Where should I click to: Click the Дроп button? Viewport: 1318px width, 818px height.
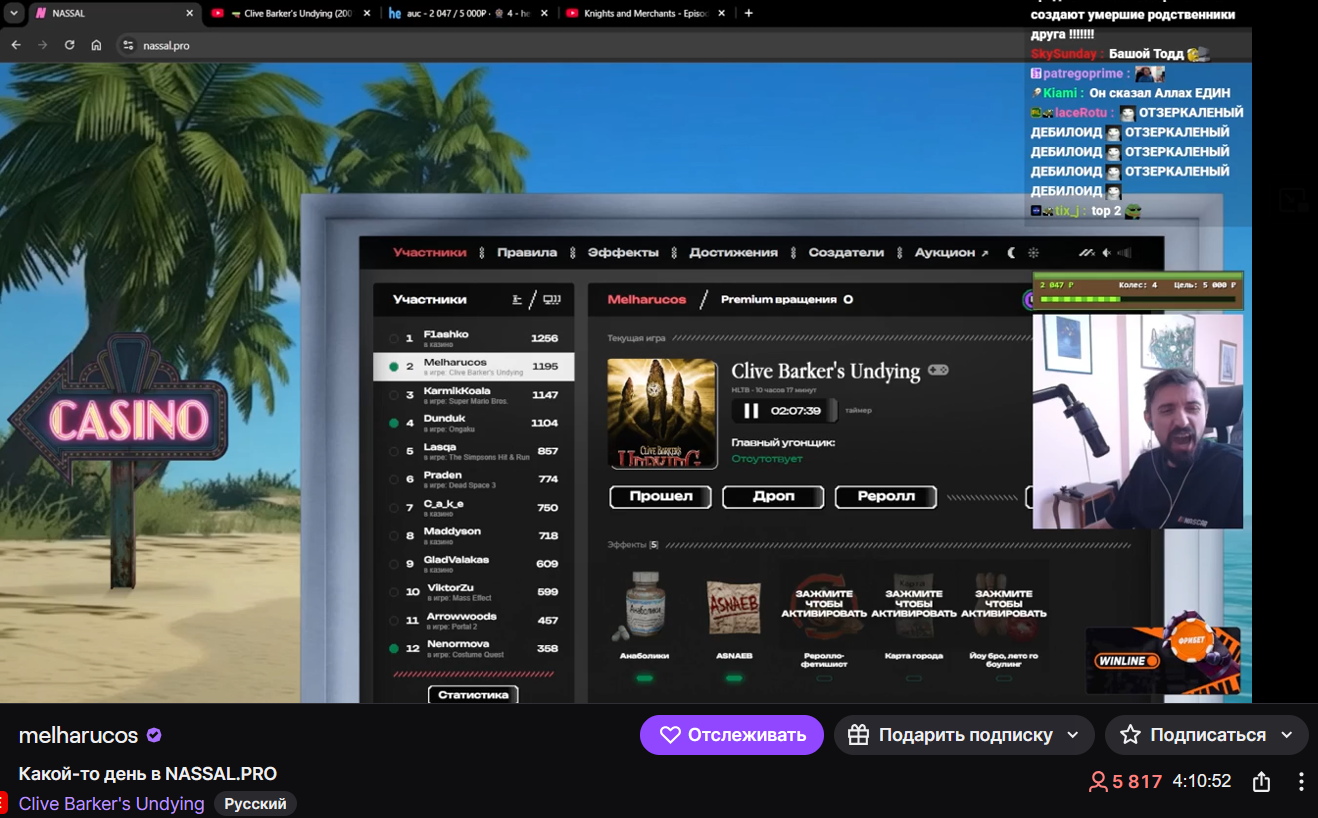click(773, 497)
